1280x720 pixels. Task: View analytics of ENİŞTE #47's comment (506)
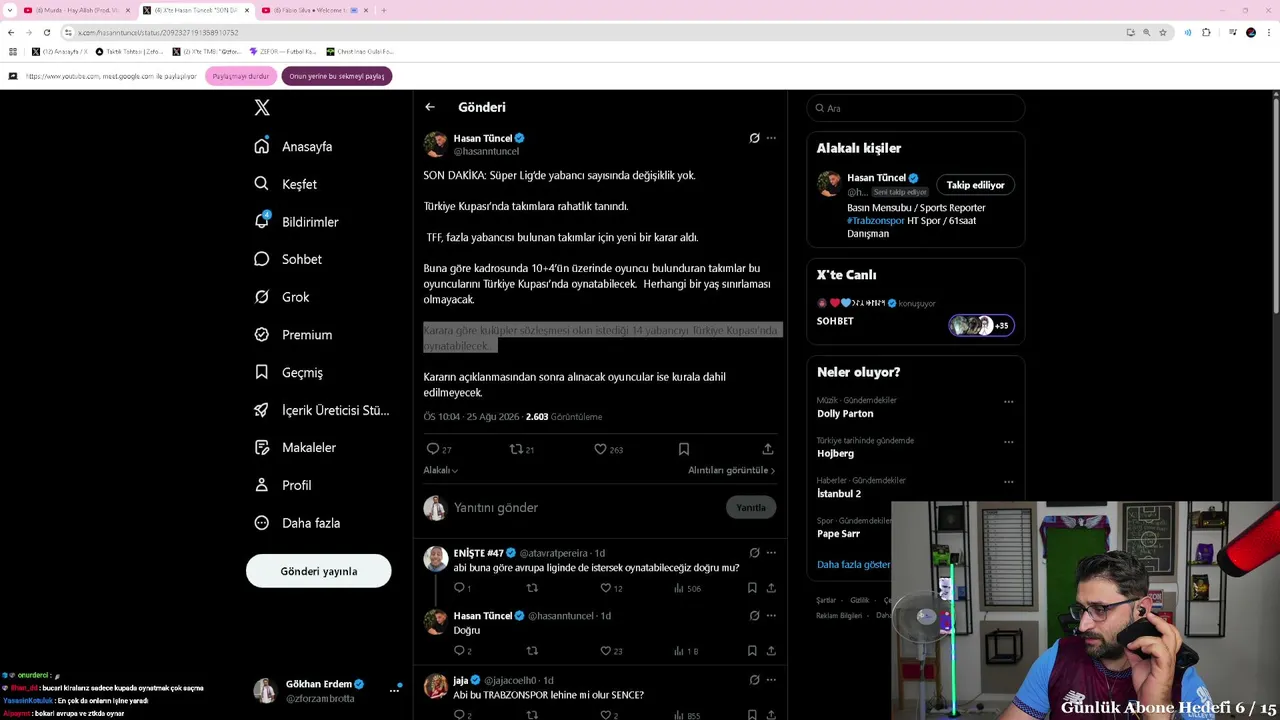point(687,588)
